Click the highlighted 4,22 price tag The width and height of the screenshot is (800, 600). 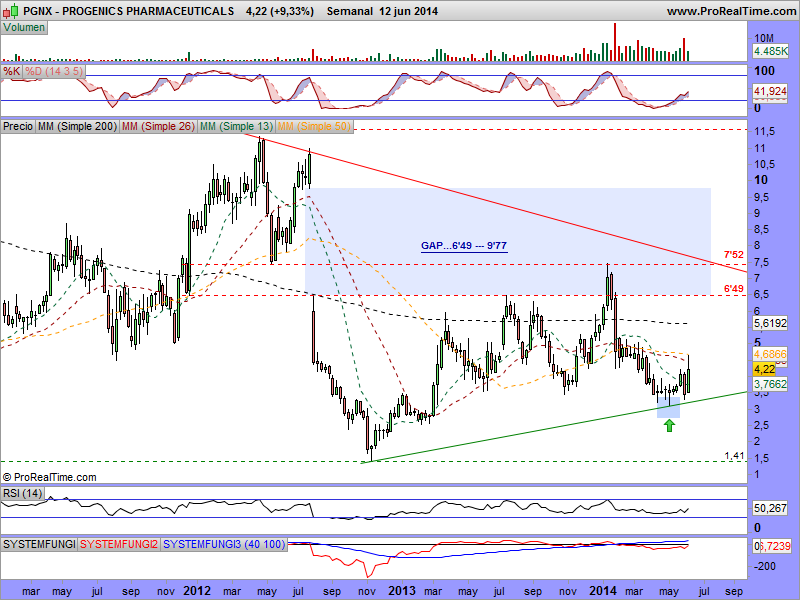tap(764, 369)
